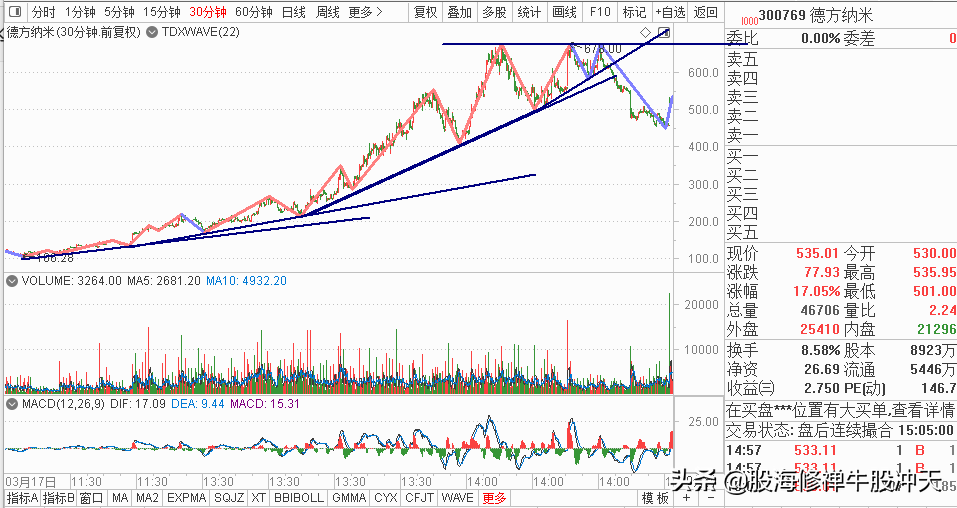Open the TDXWAVE indicator dropdown circle
The height and width of the screenshot is (508, 957).
click(151, 32)
